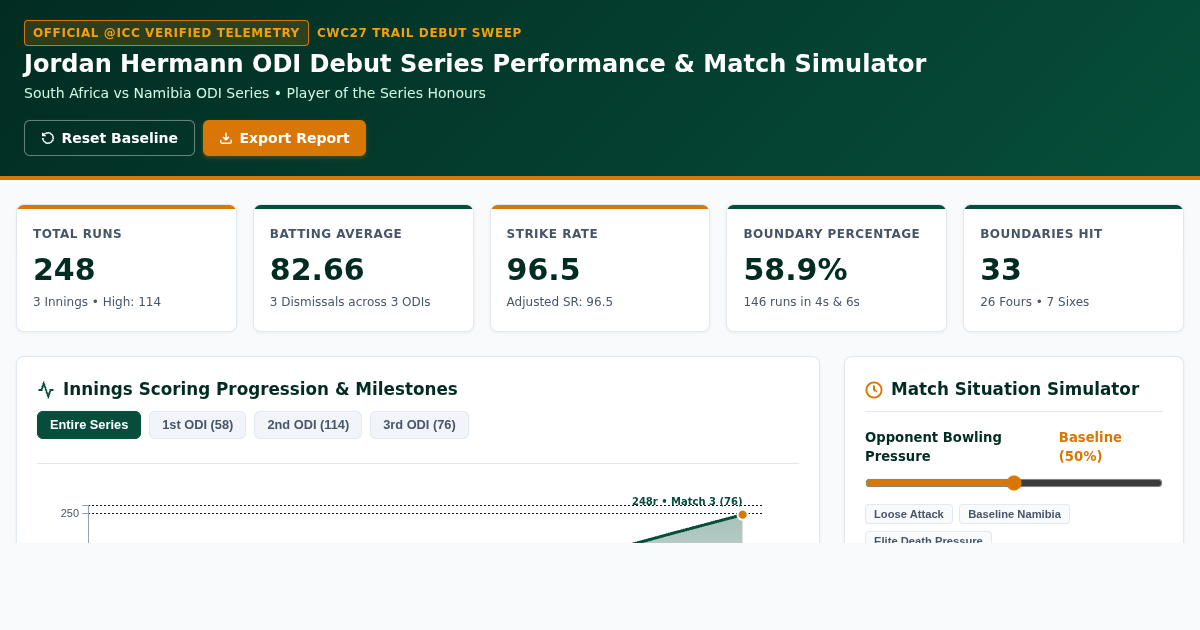Screen dimensions: 1200x630
Task: Click the page title Jordan Hermann ODI Debut
Action: click(475, 64)
